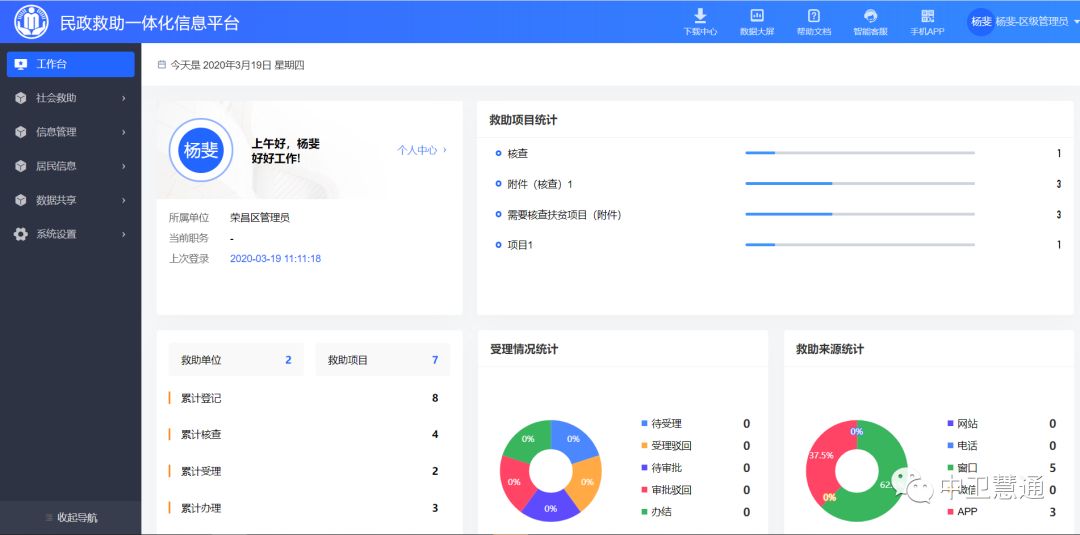Click the last login time 2020-03-19 11:11:18
1080x535 pixels.
(x=276, y=259)
